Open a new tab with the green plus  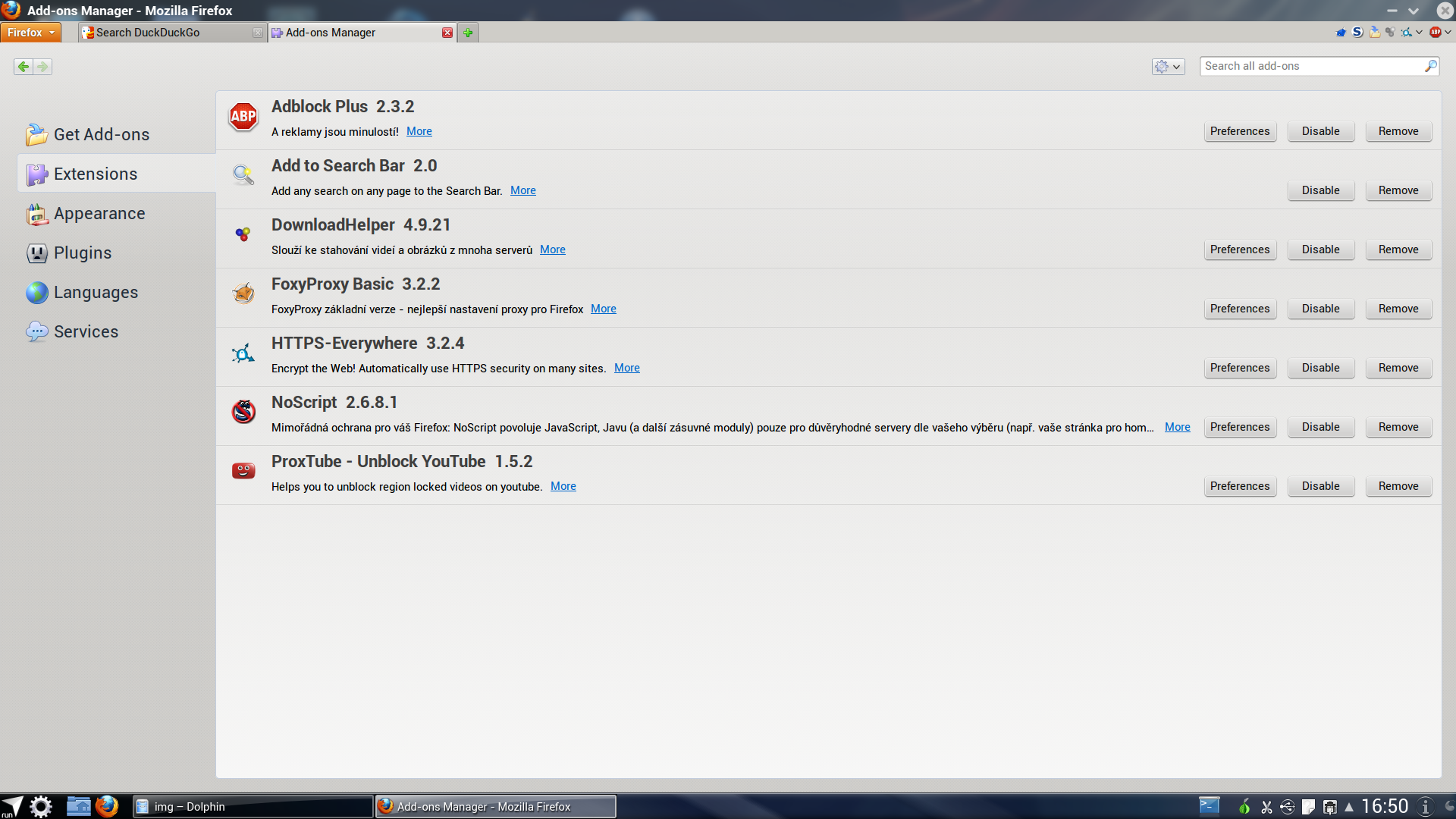pyautogui.click(x=468, y=33)
